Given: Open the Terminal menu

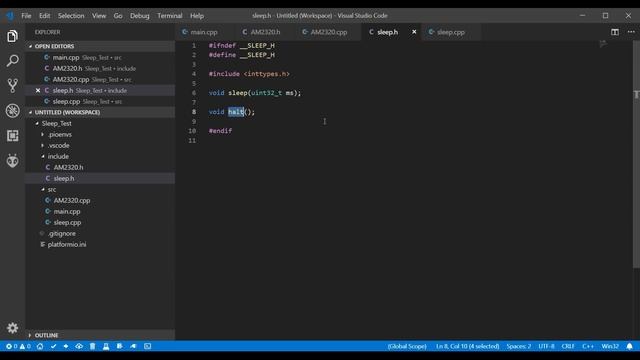Looking at the screenshot, I should click(169, 16).
